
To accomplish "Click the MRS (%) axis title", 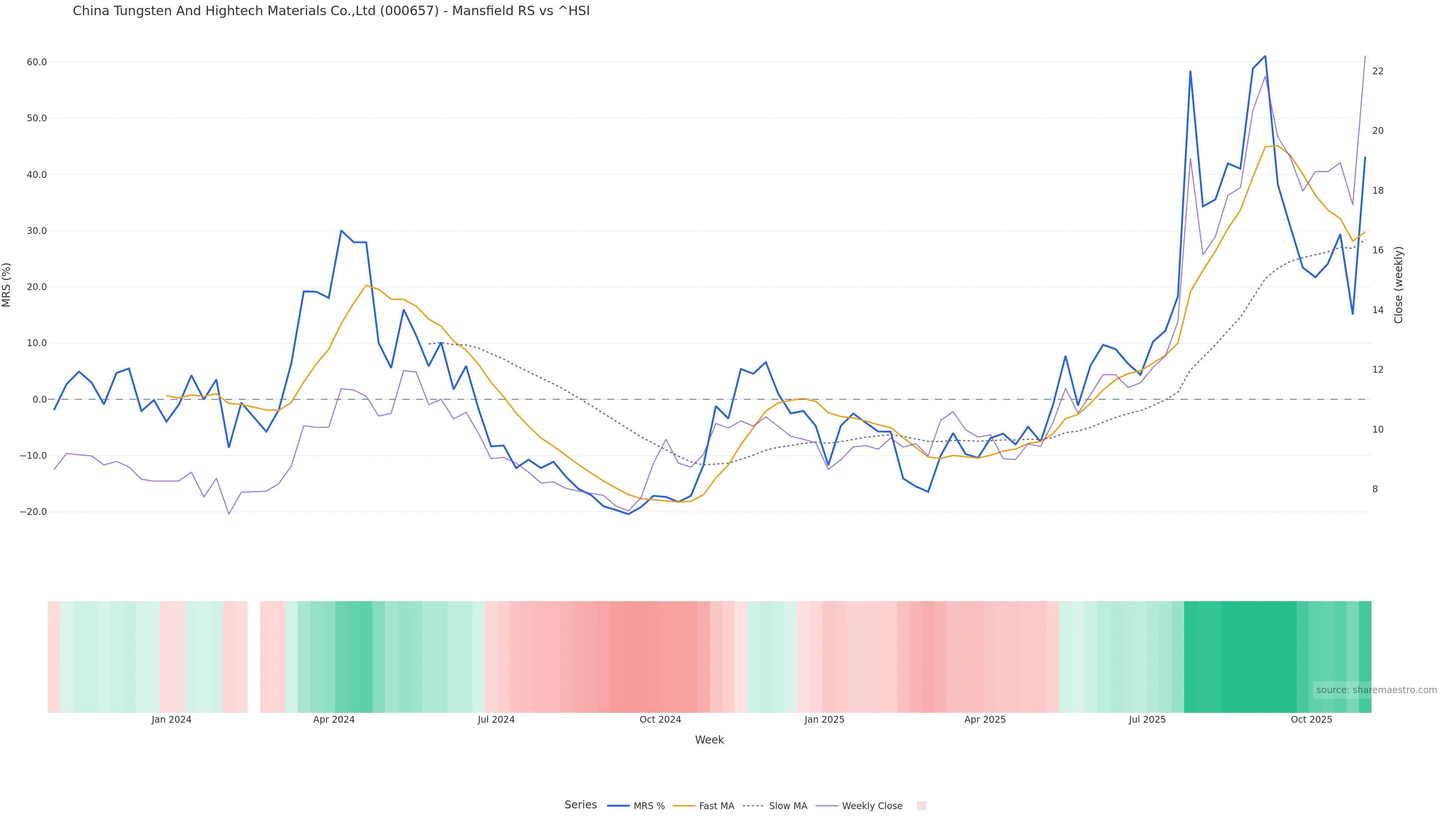I will point(7,285).
